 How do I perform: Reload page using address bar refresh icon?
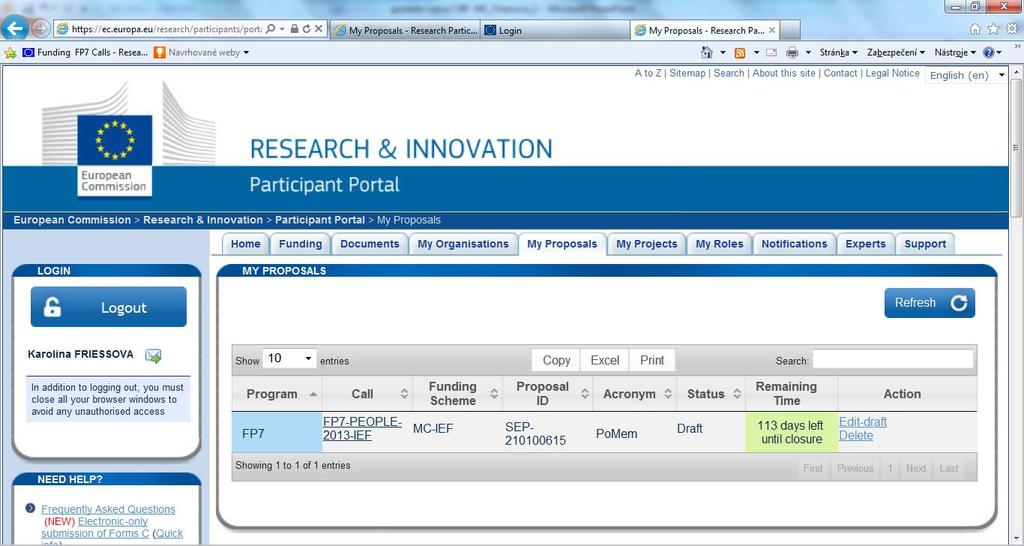pyautogui.click(x=306, y=29)
